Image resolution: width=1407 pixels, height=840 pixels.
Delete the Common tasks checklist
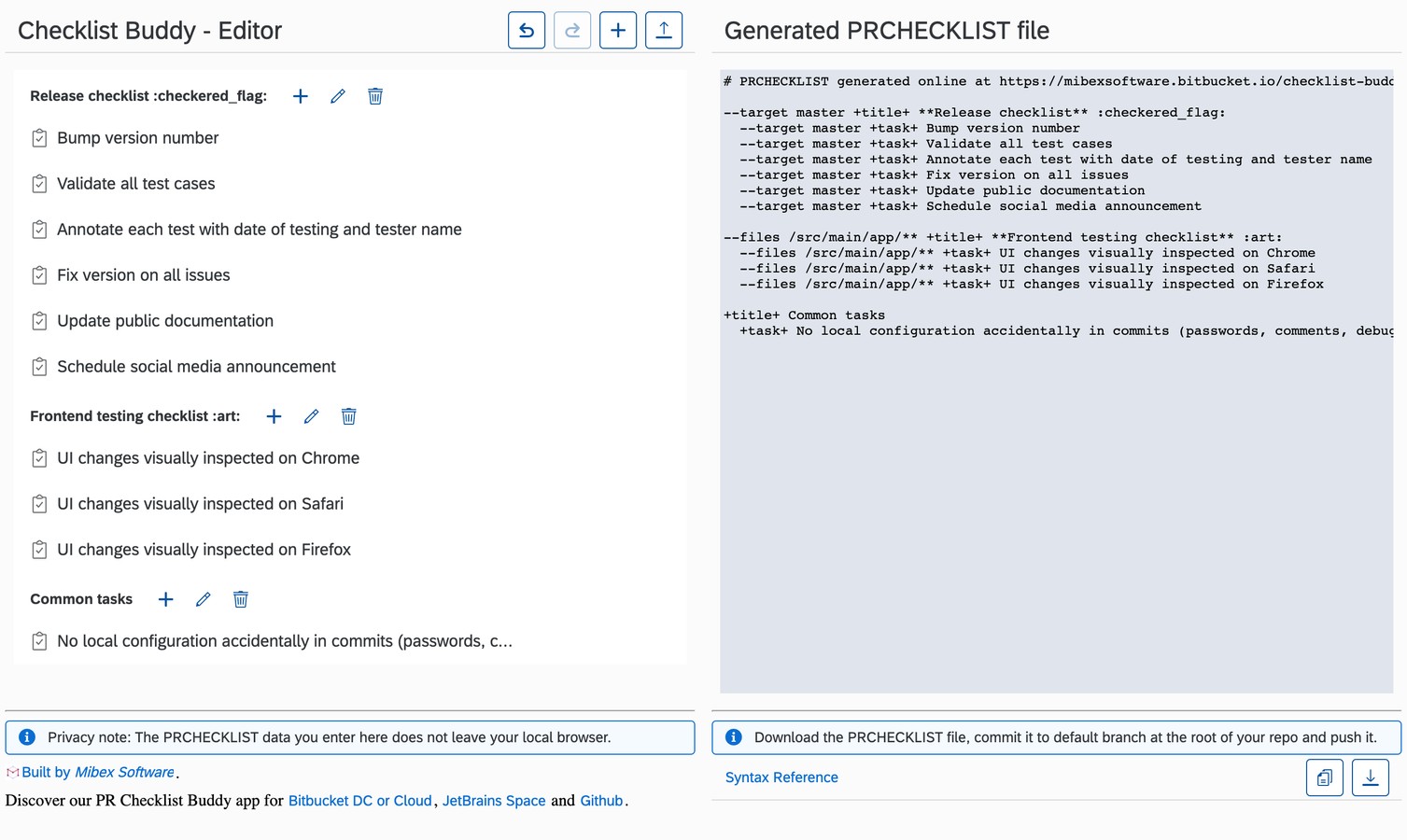click(240, 599)
